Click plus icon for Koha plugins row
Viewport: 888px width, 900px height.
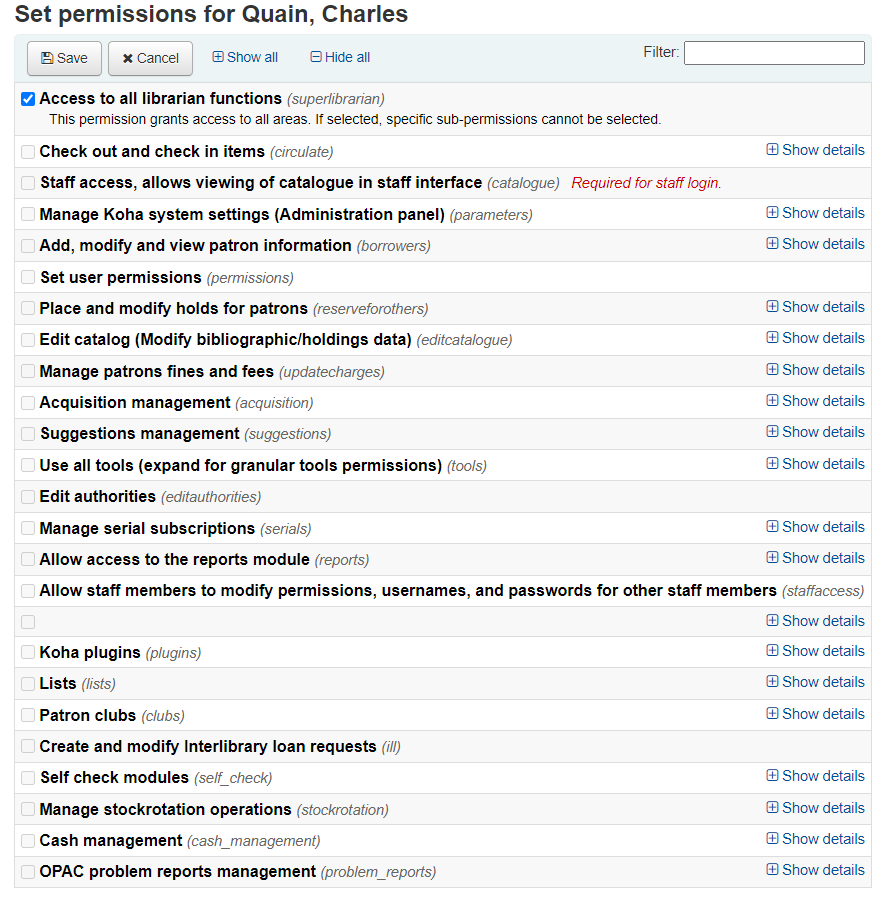click(x=773, y=651)
